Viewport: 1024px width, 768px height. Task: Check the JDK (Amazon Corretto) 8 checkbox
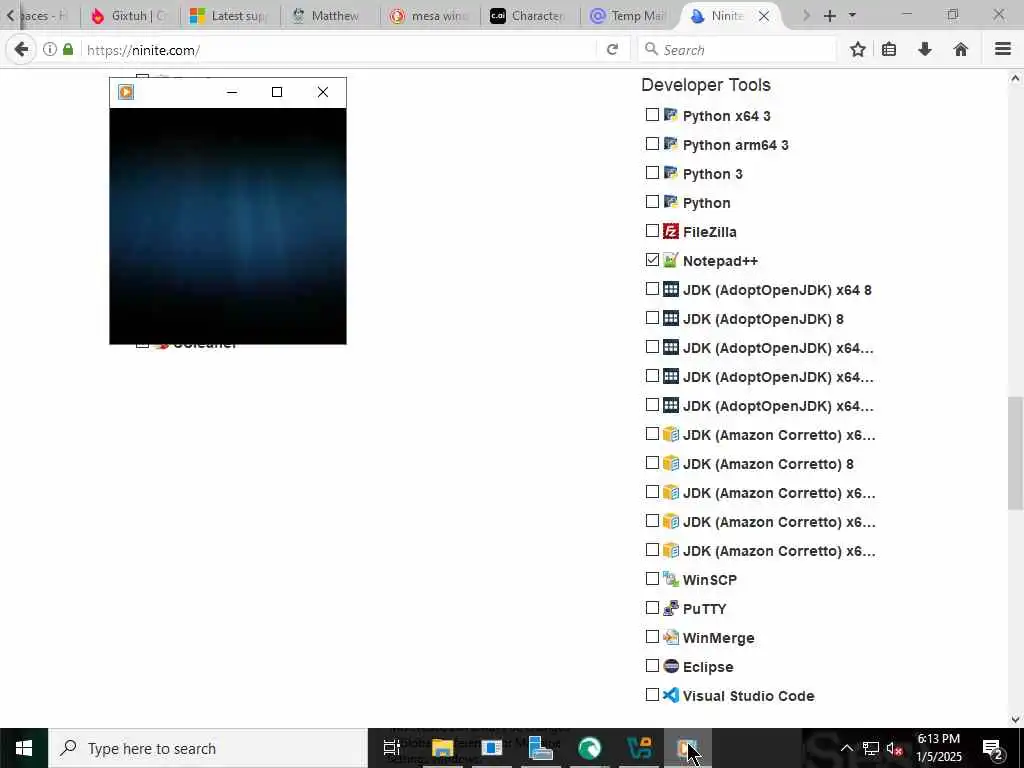point(652,463)
